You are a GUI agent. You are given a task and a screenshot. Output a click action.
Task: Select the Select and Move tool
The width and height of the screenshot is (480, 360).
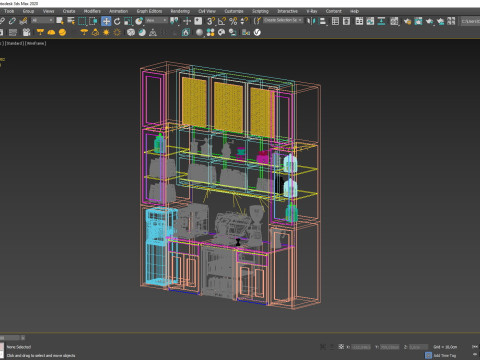point(106,21)
